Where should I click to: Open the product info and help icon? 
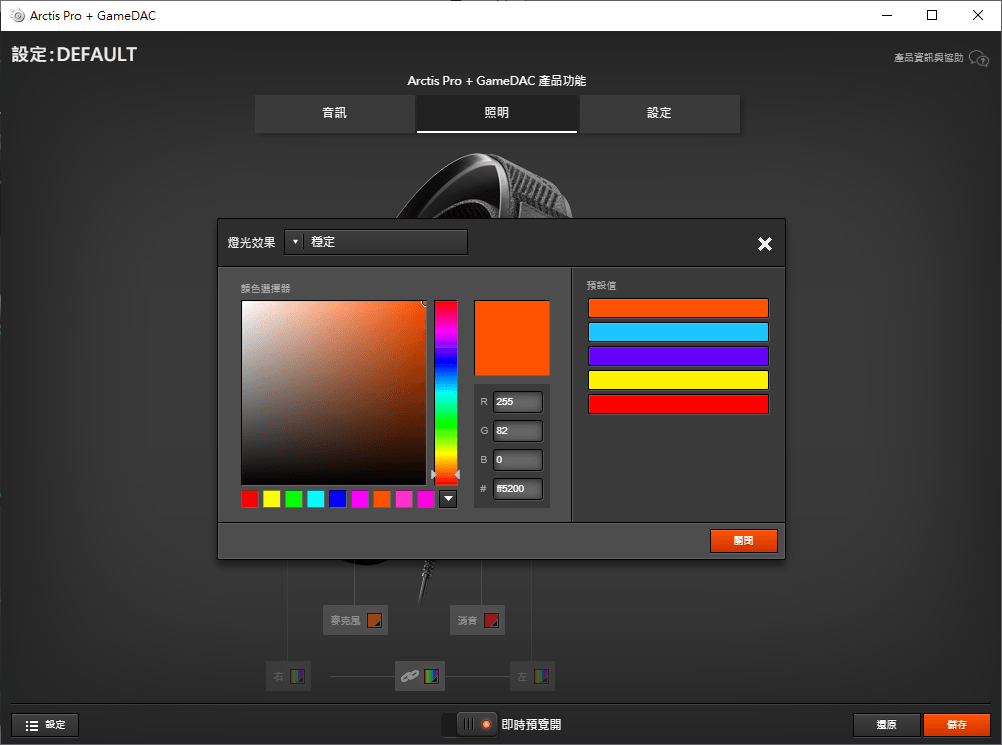(x=978, y=58)
